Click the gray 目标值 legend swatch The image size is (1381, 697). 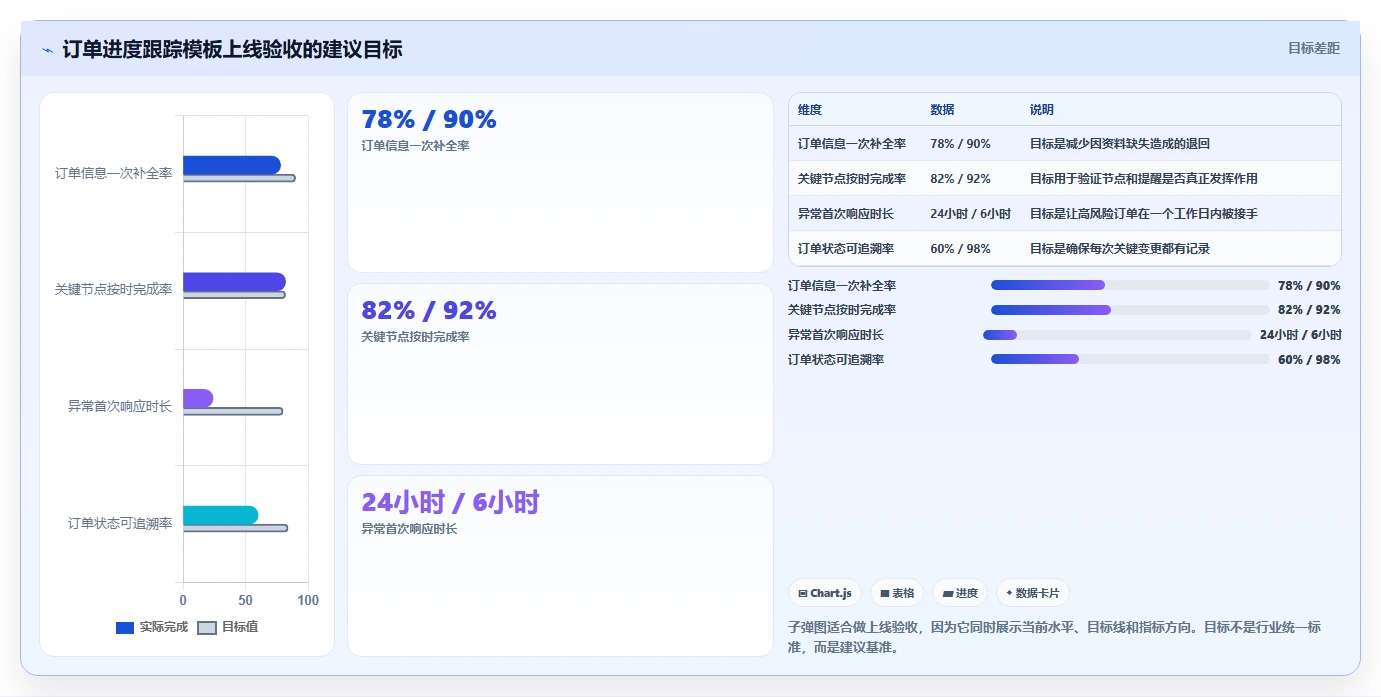[x=207, y=628]
